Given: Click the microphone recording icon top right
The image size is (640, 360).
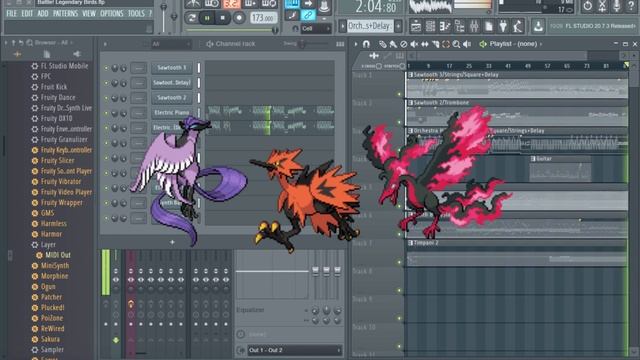Looking at the screenshot, I should [x=617, y=6].
